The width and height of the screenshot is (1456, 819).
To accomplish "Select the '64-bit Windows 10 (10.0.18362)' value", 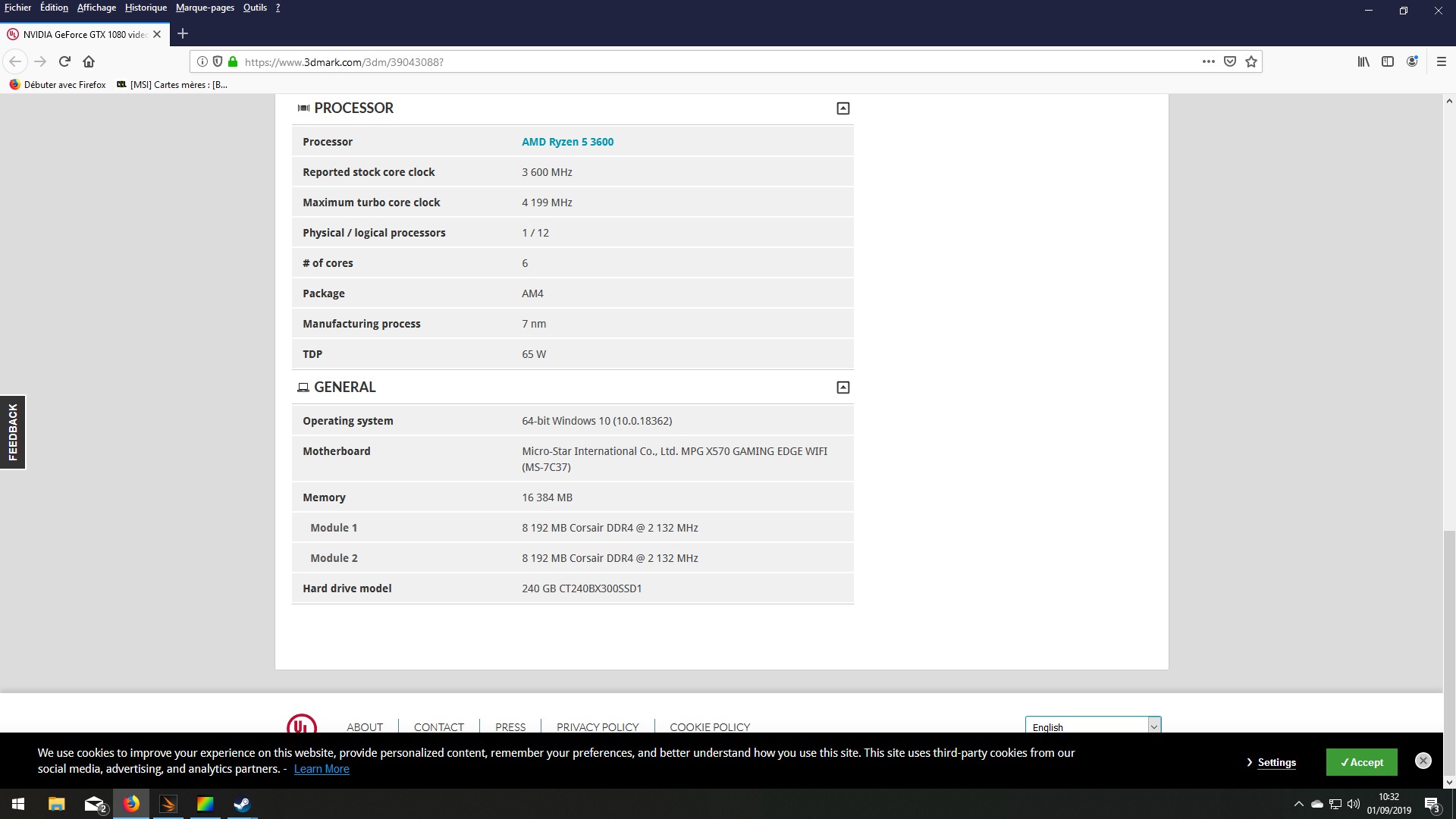I will (597, 421).
